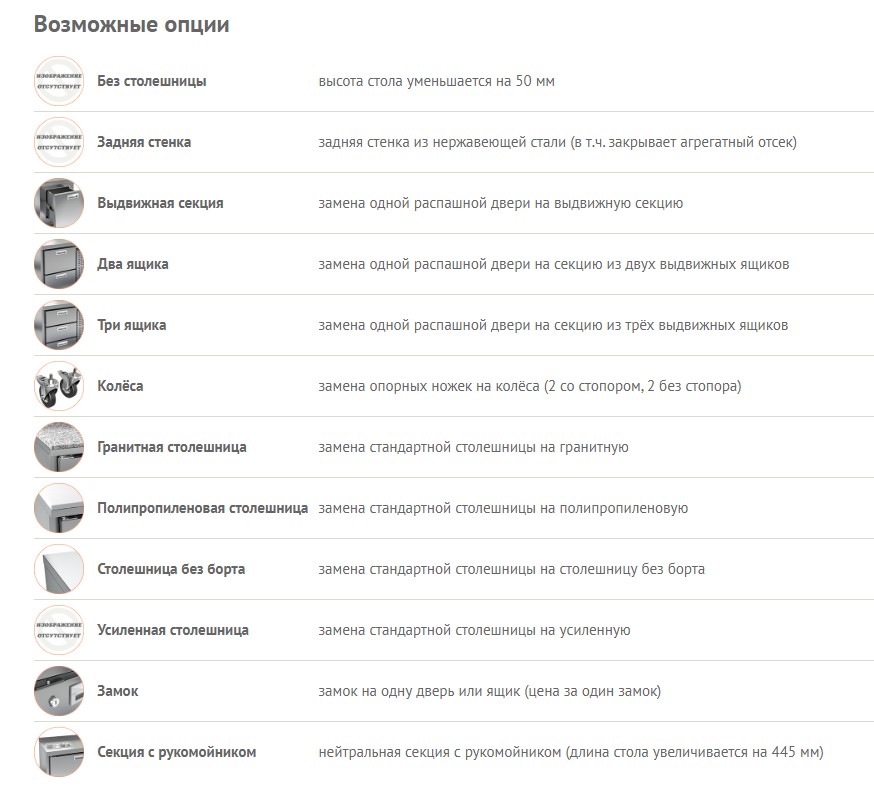Click the granite countertop thumbnail icon
Viewport: 874px width, 793px height.
point(59,447)
